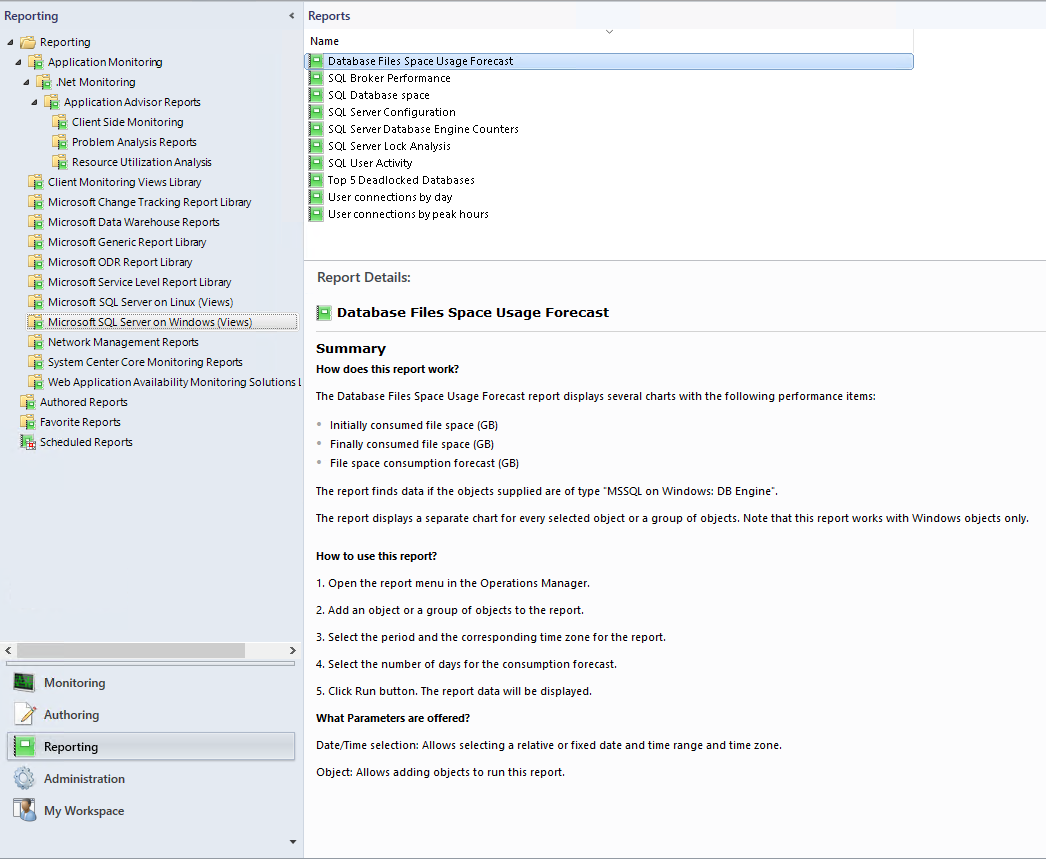Select Client Monitoring Views Library
The image size is (1046, 859).
pos(124,182)
